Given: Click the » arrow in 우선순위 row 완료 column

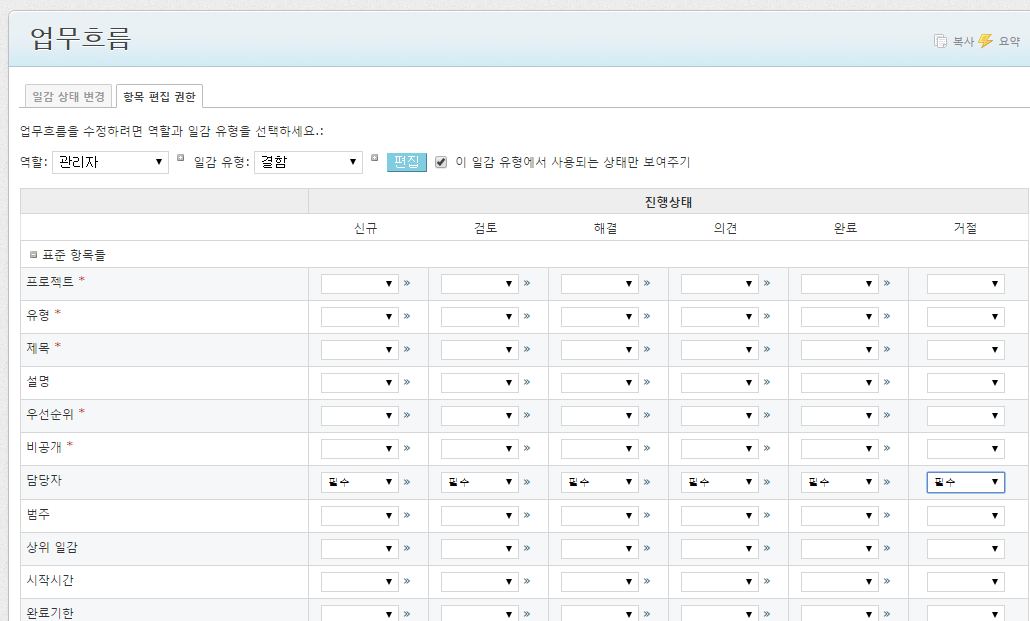Looking at the screenshot, I should [887, 416].
